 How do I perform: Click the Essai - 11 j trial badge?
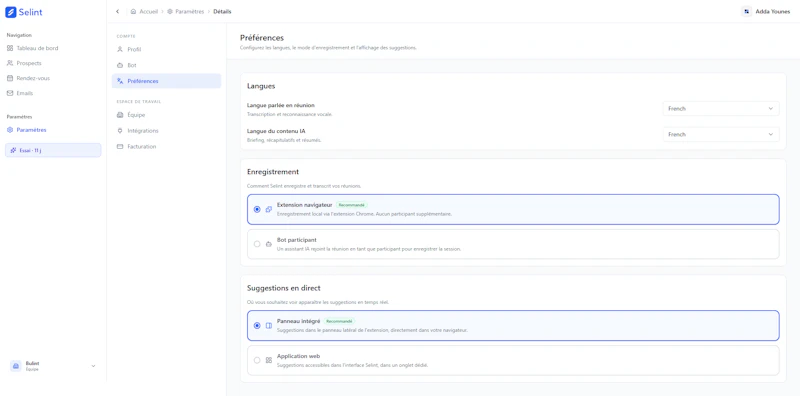(x=53, y=150)
